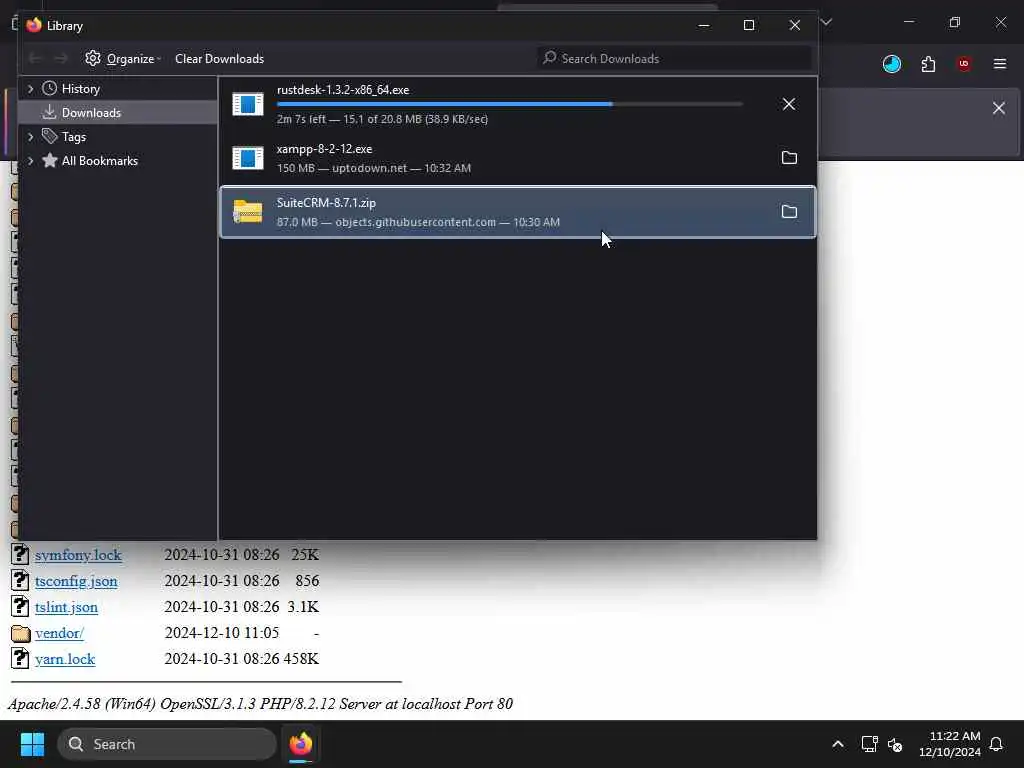Open the Windows Start menu
Image resolution: width=1024 pixels, height=768 pixels.
pos(32,744)
